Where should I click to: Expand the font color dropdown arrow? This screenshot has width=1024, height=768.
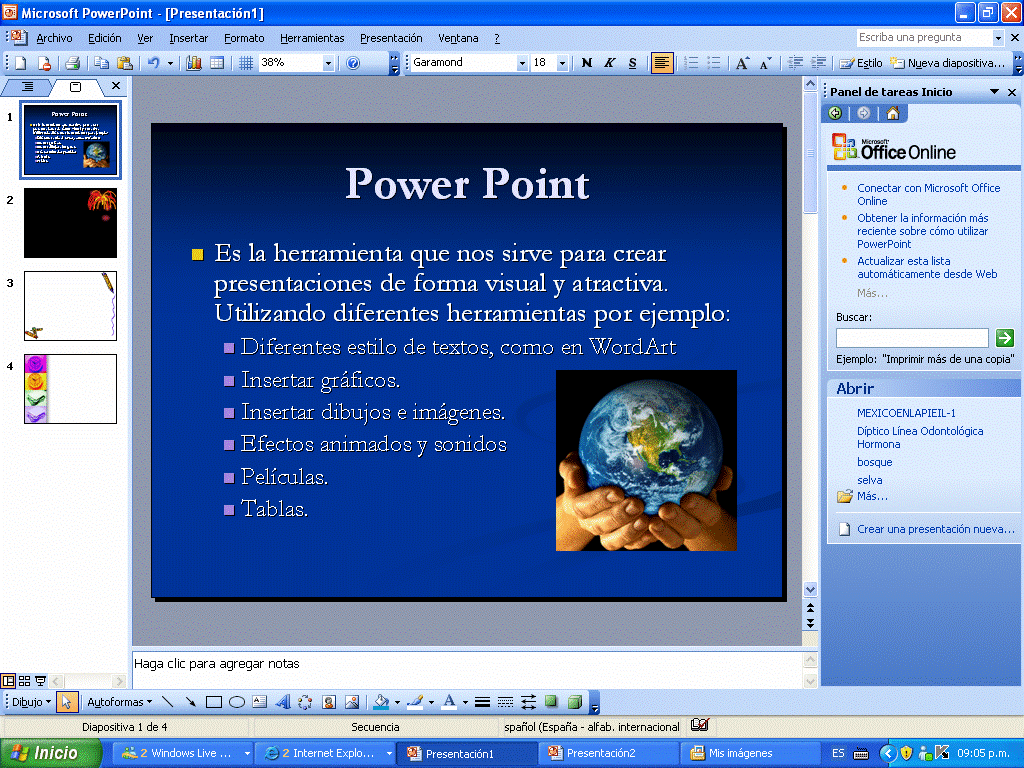[x=465, y=703]
